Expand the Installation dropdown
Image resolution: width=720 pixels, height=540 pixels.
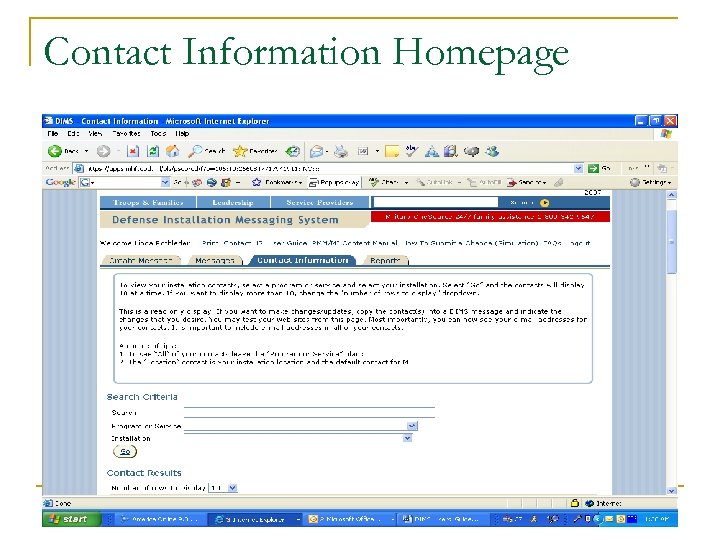click(407, 438)
